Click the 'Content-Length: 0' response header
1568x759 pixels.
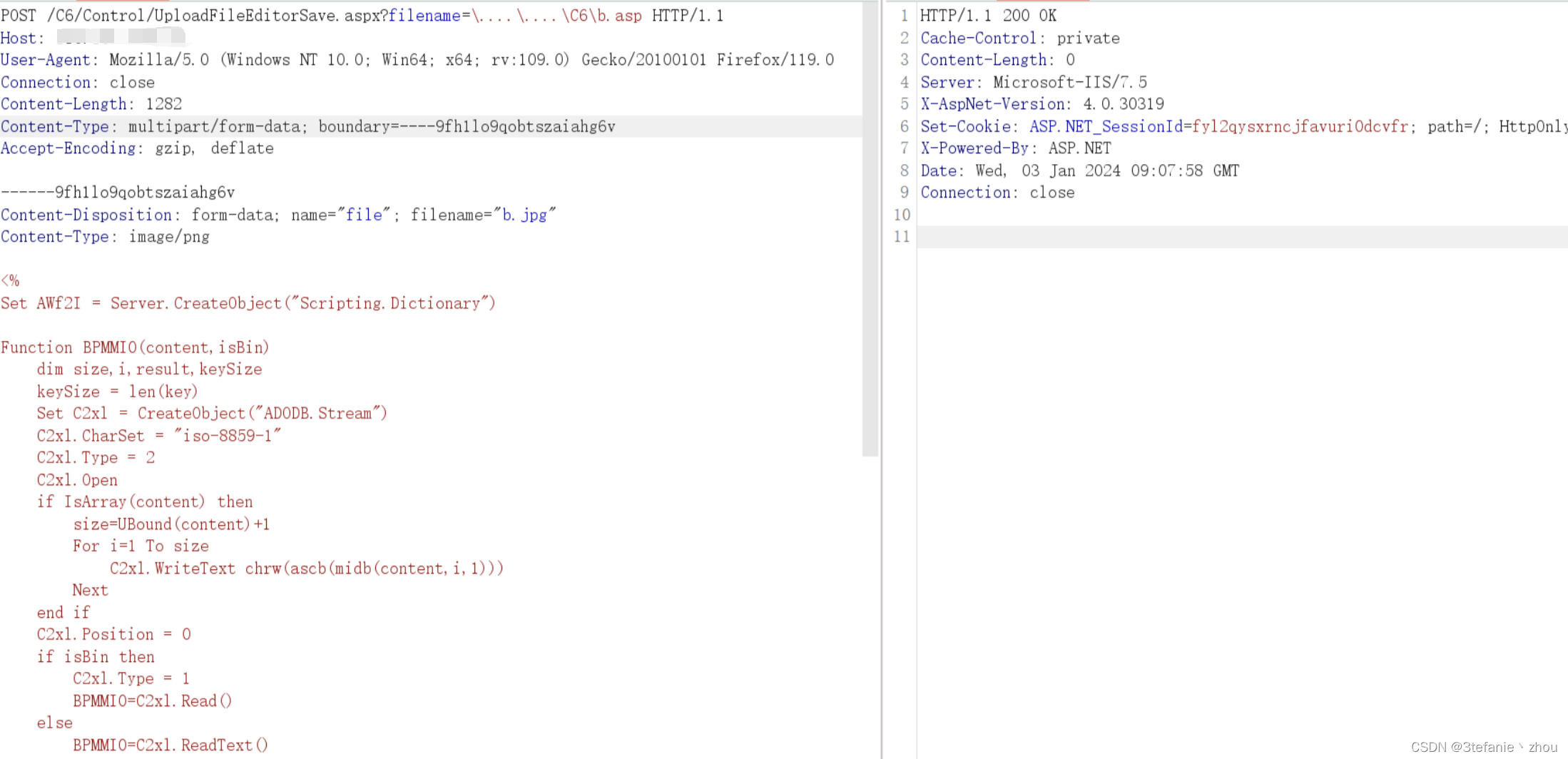[x=997, y=60]
